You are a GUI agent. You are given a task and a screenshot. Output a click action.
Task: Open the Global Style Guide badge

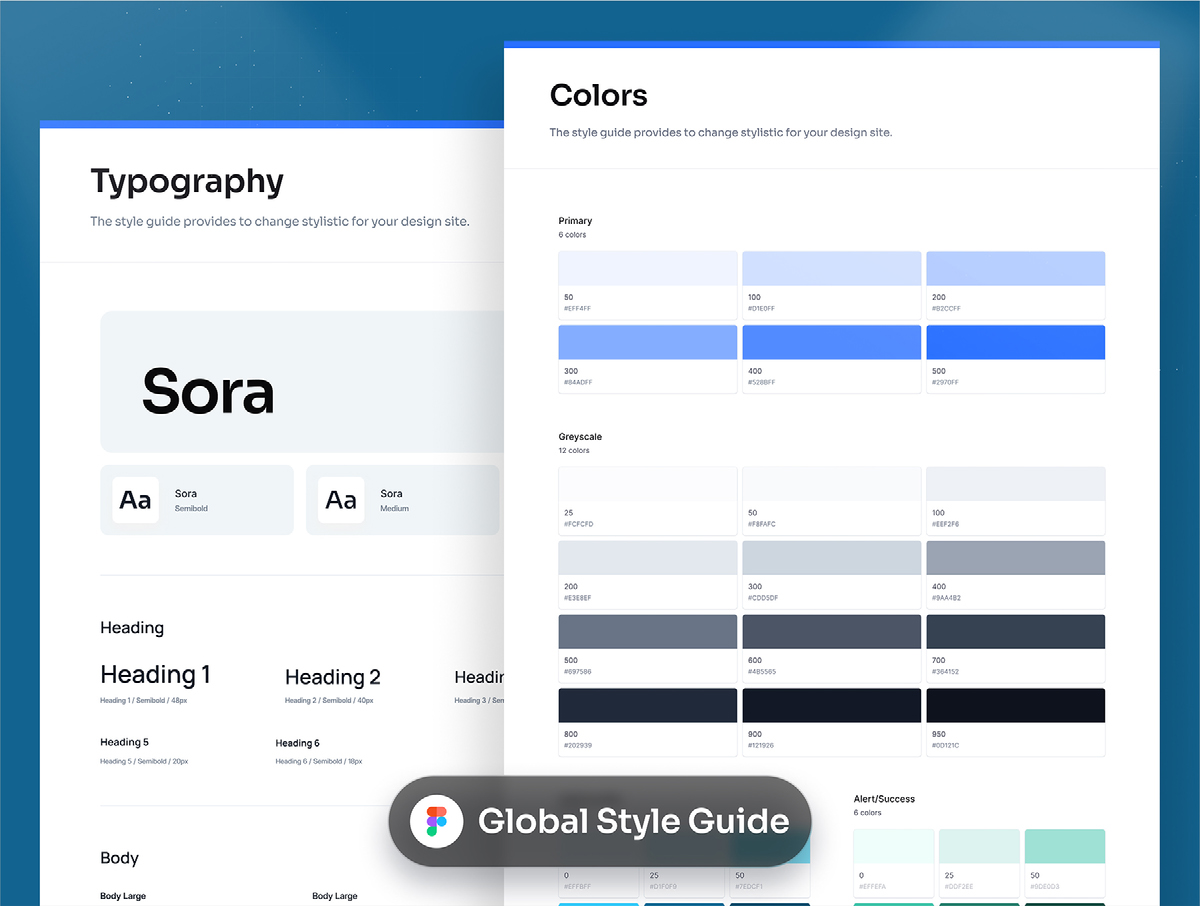(600, 821)
